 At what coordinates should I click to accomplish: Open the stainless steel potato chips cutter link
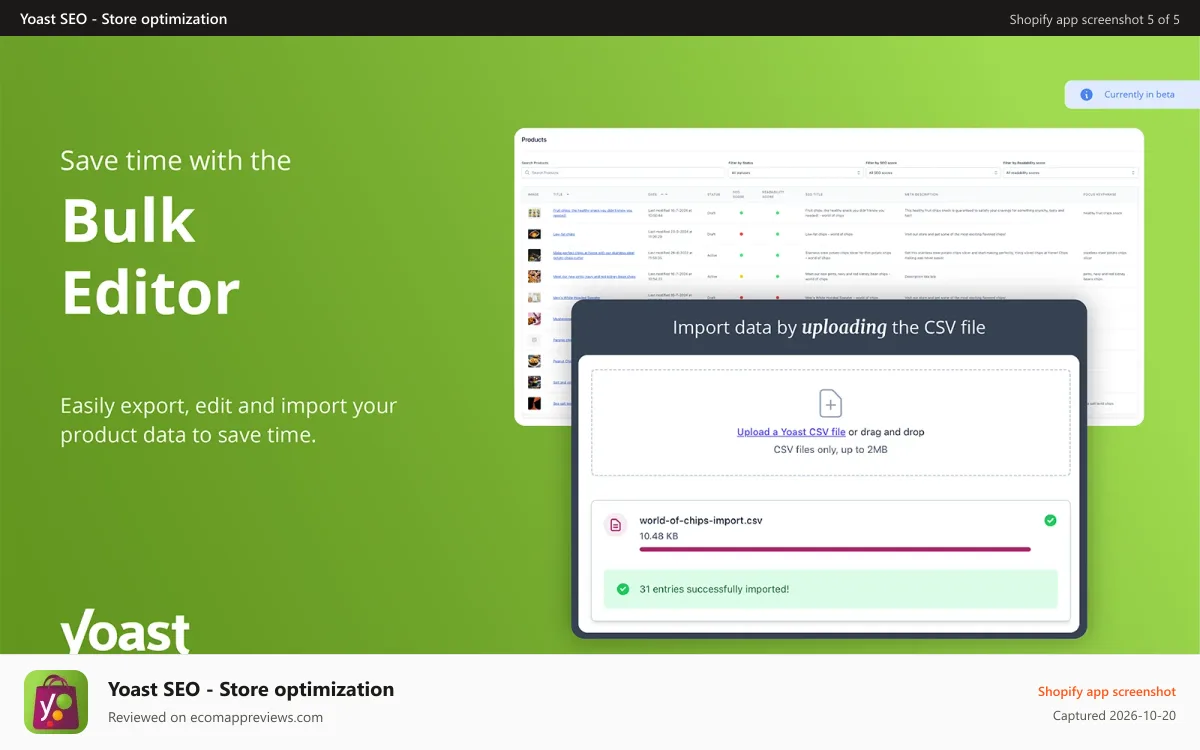[594, 255]
